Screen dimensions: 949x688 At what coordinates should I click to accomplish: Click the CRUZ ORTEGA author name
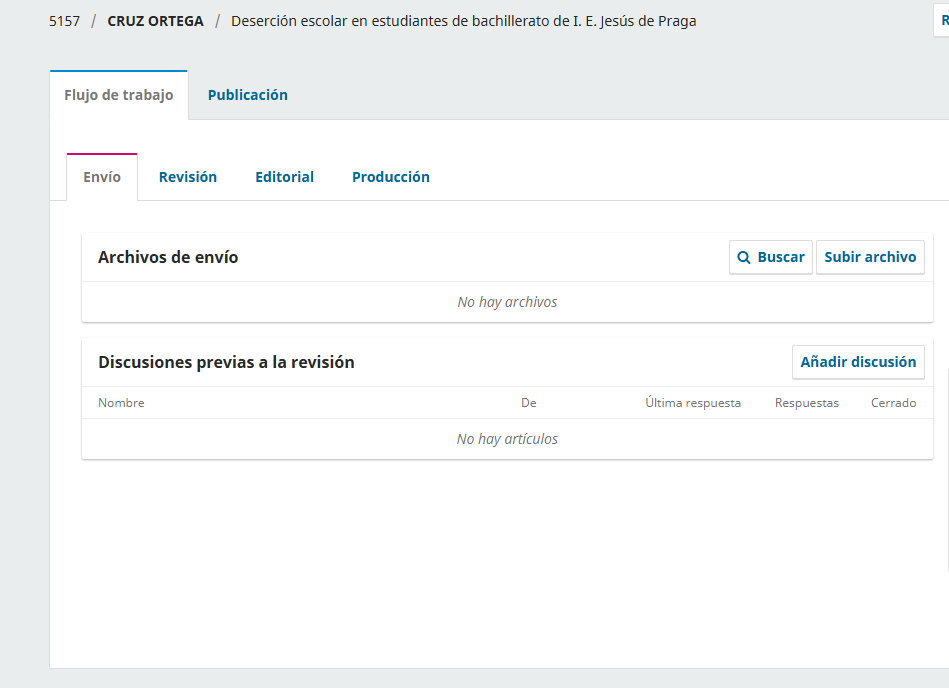[155, 21]
